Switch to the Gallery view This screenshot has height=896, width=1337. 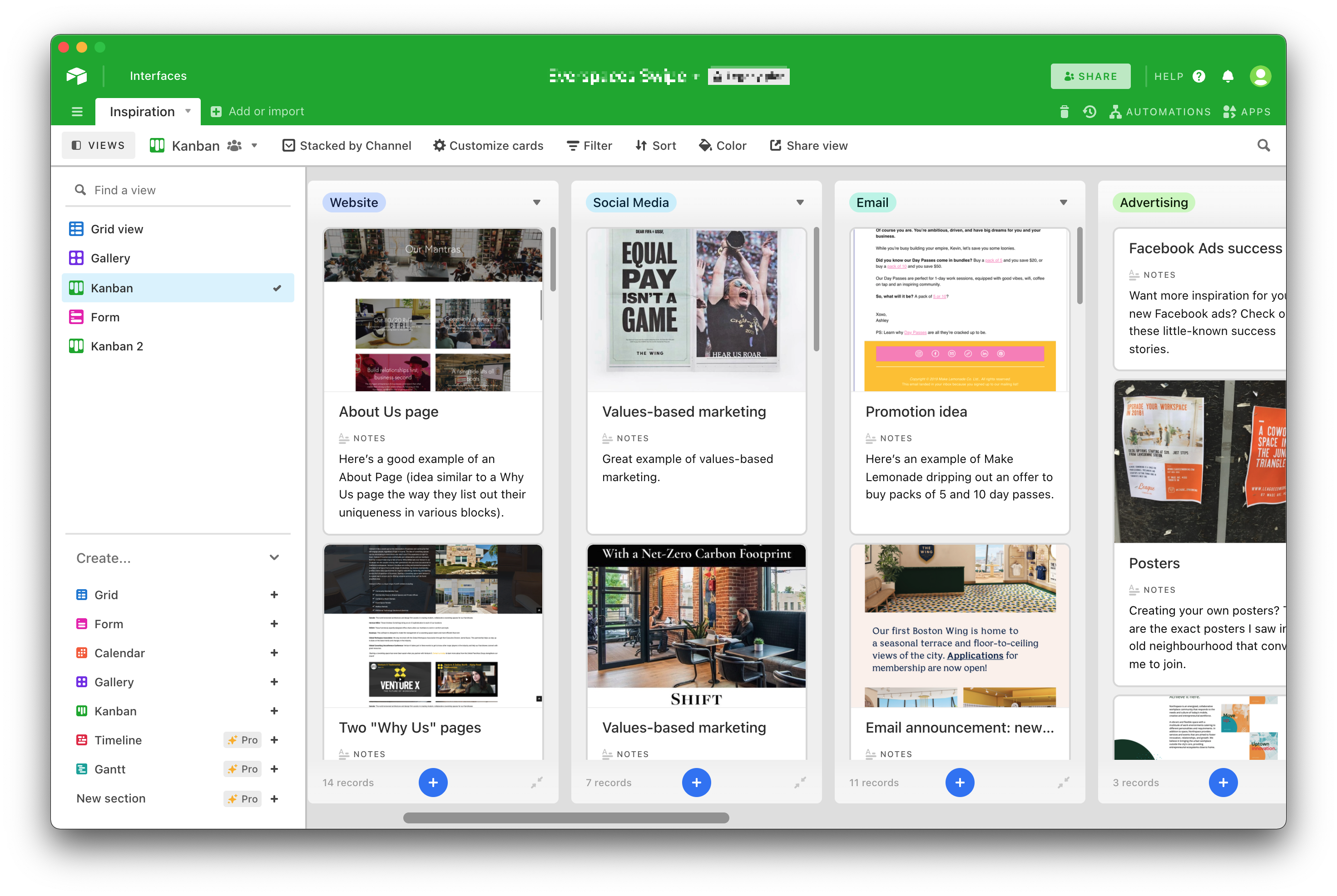(x=178, y=258)
